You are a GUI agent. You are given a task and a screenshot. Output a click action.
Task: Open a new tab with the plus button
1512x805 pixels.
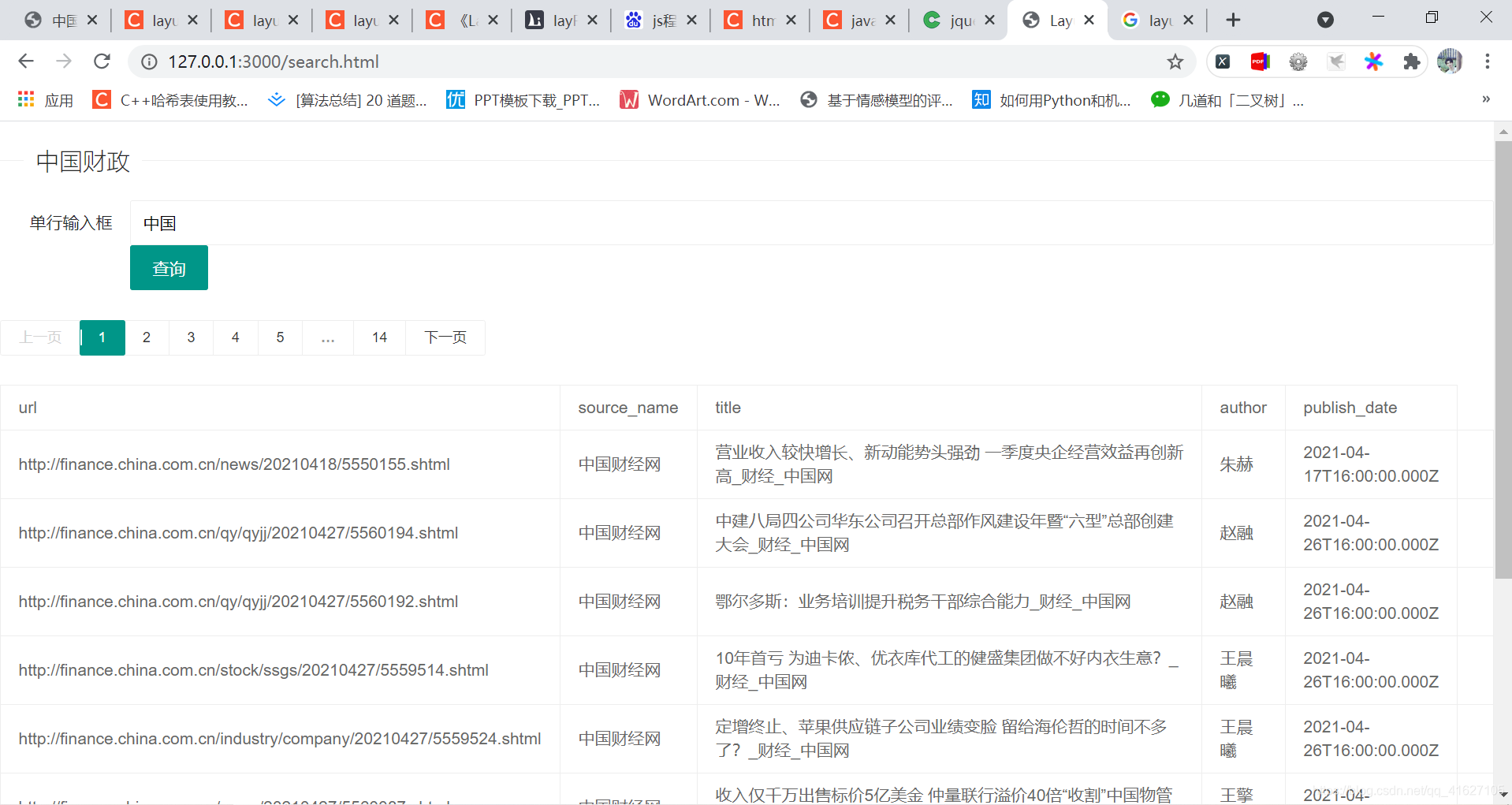pos(1234,20)
